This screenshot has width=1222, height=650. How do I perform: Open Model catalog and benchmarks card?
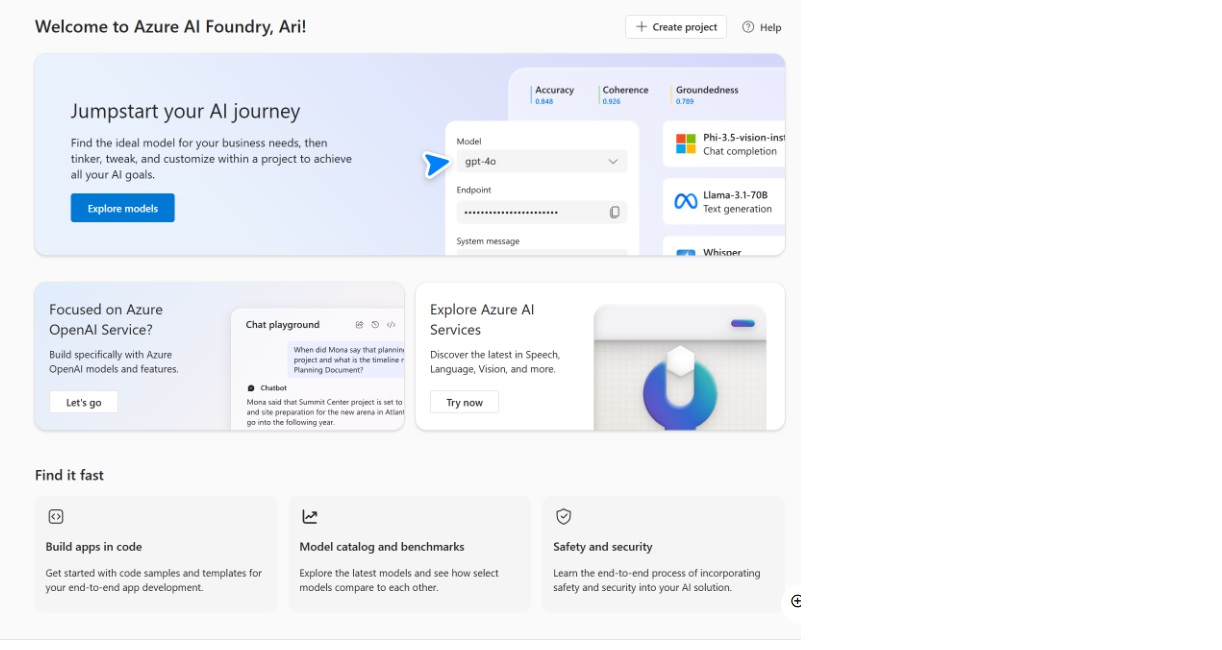click(410, 554)
